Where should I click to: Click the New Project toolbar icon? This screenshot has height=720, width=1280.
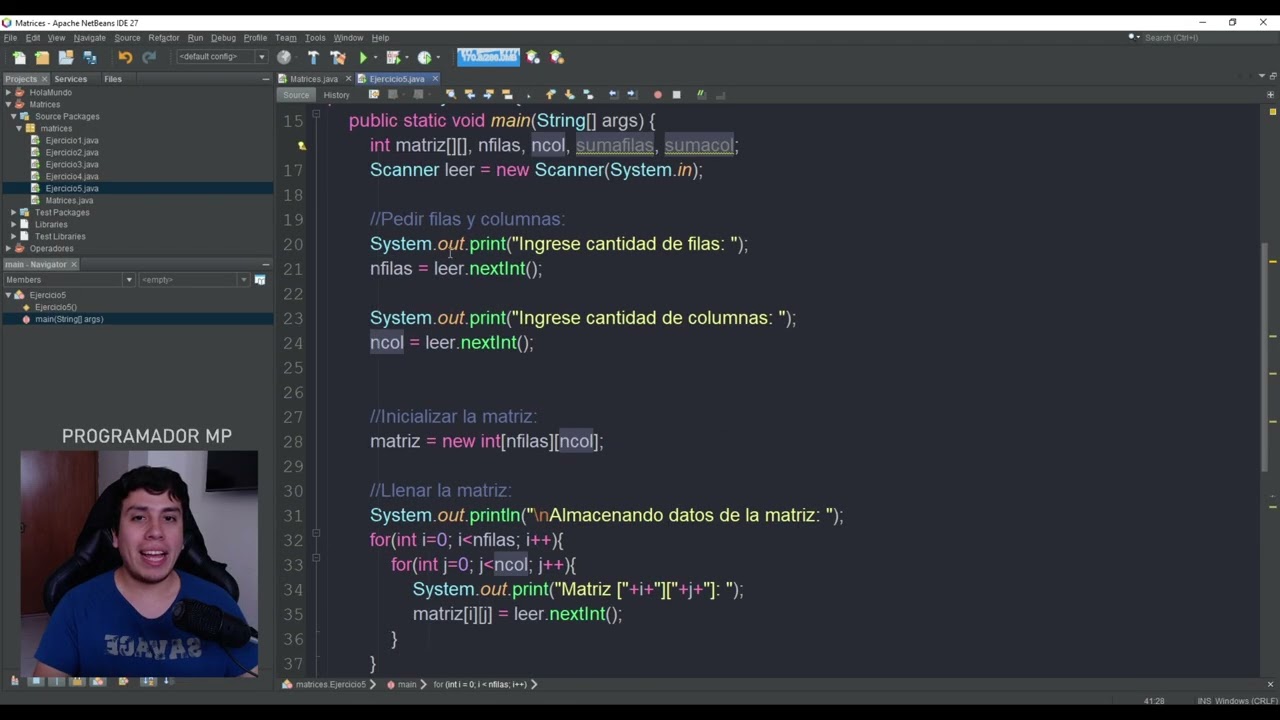pyautogui.click(x=42, y=57)
